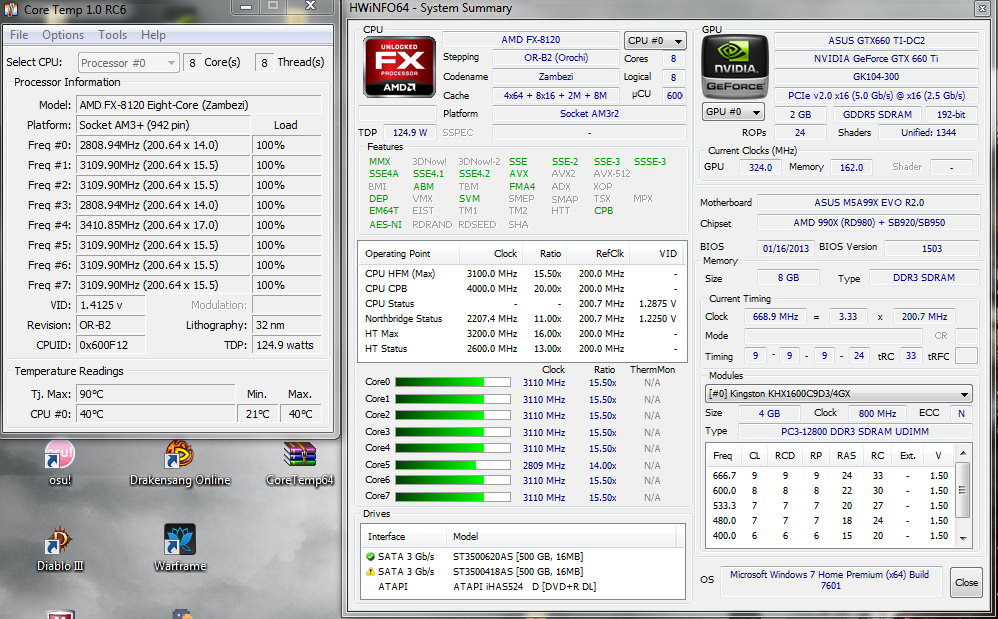998x619 pixels.
Task: Click green OK status icon of ST3500620AS drive
Action: 370,557
